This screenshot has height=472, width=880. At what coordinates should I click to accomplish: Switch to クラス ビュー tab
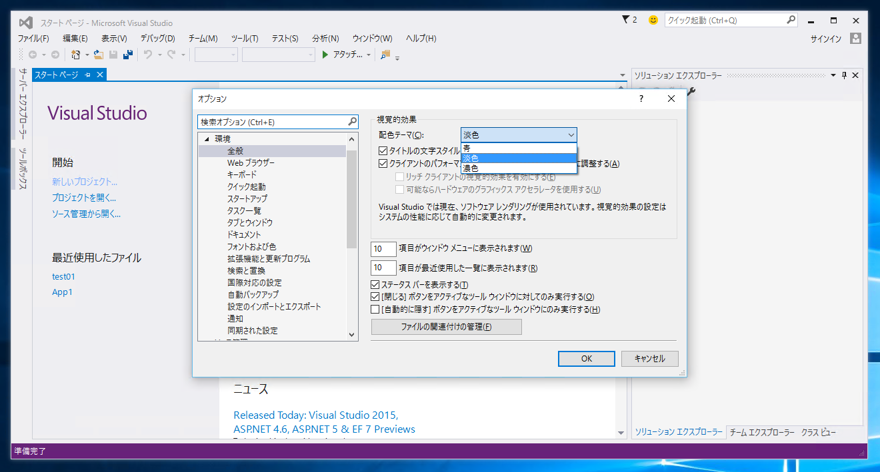[x=818, y=432]
